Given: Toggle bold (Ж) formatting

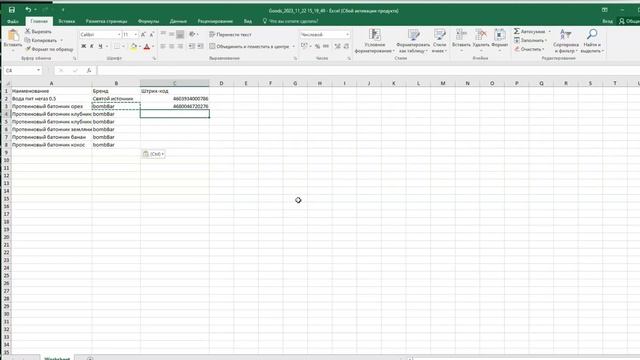Looking at the screenshot, I should pyautogui.click(x=84, y=47).
